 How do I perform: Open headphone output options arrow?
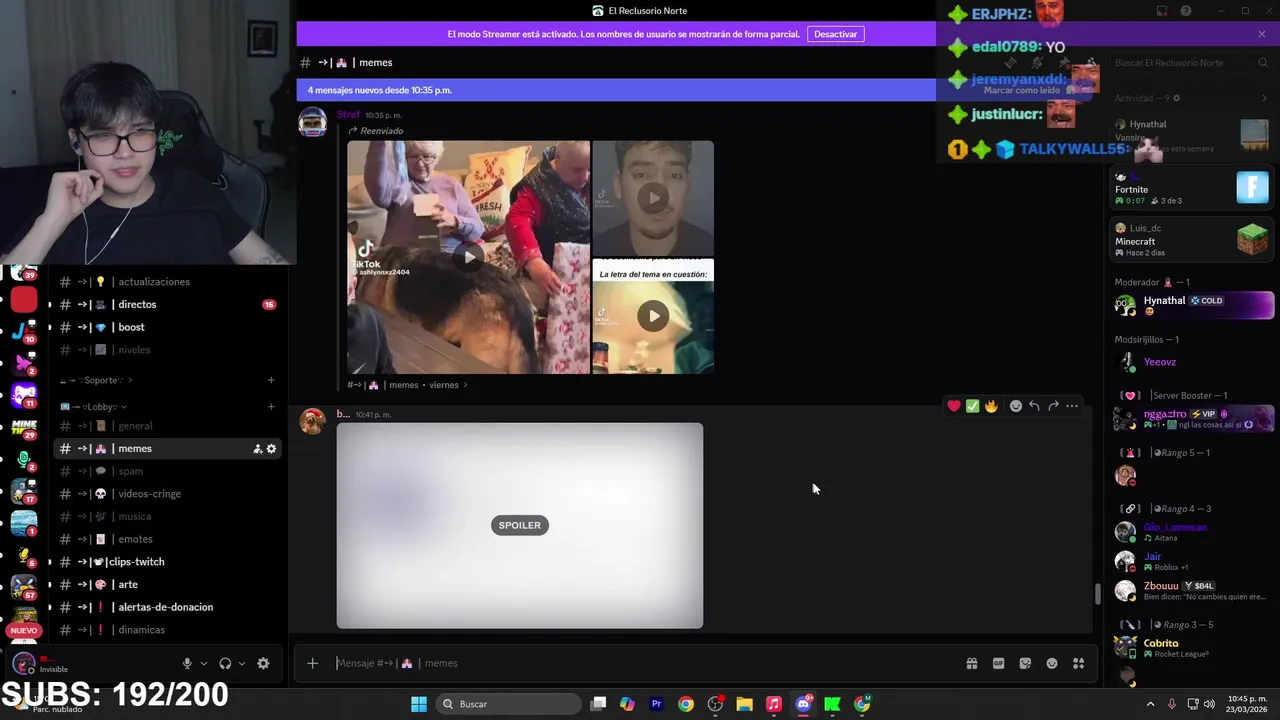pyautogui.click(x=242, y=663)
